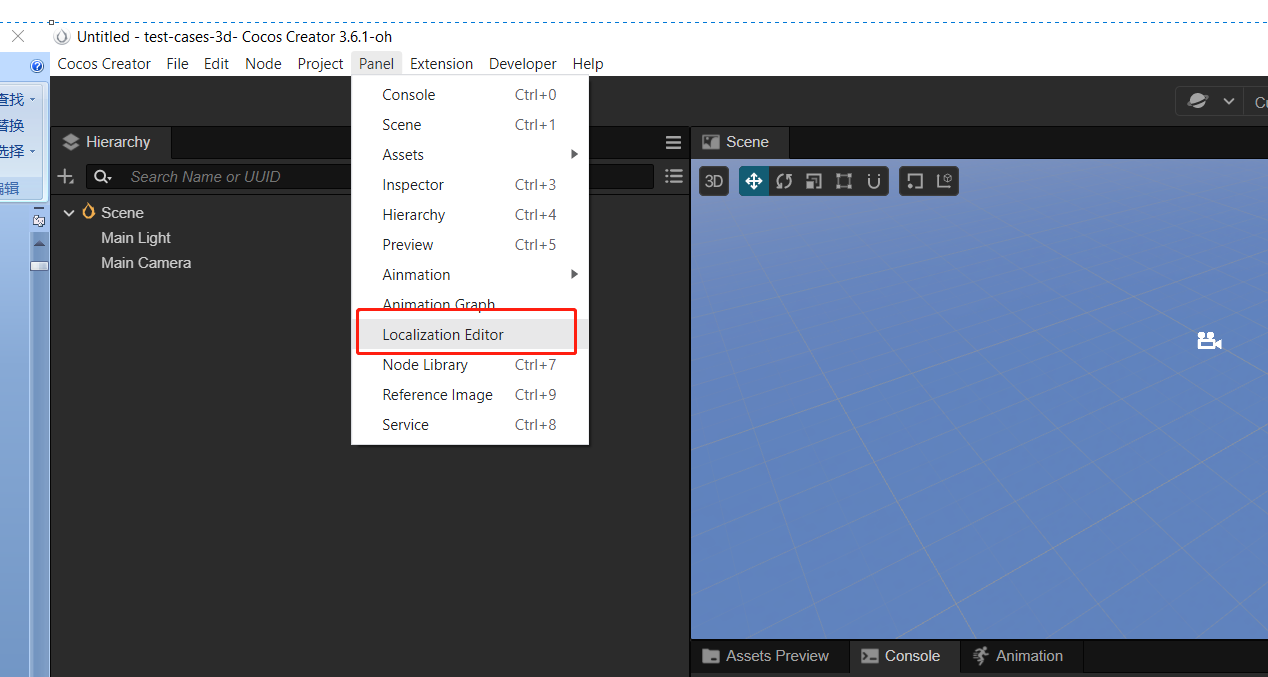Open the preview platform dropdown arrow
Viewport: 1268px width, 677px height.
point(1229,101)
